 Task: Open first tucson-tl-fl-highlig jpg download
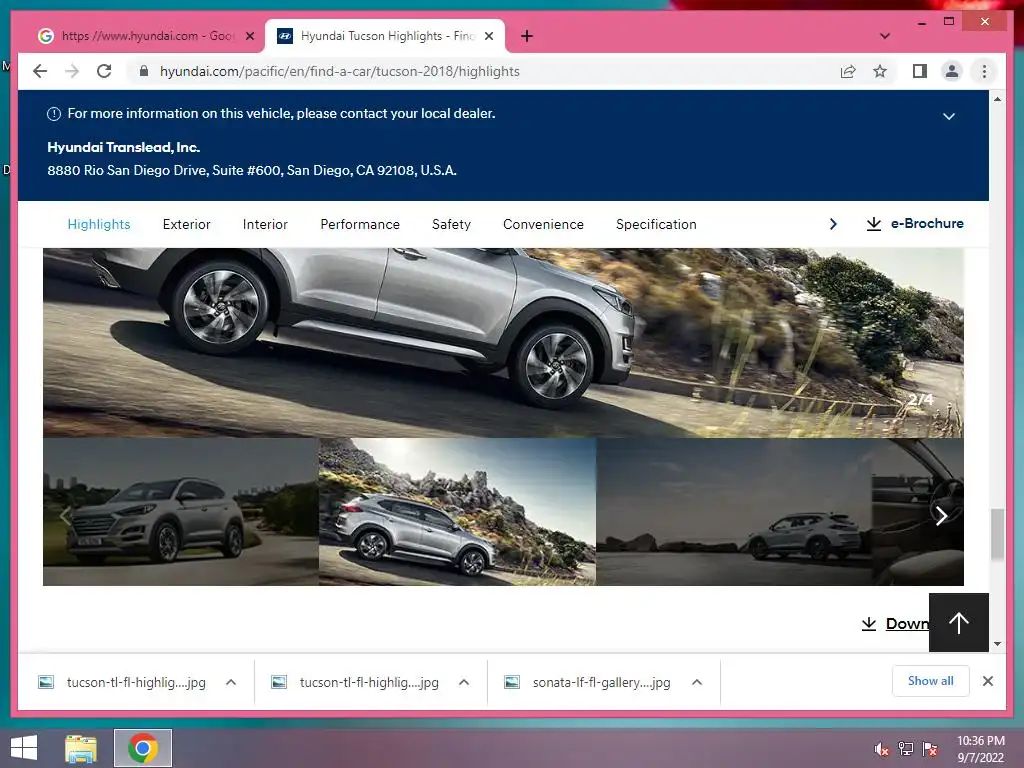coord(122,682)
